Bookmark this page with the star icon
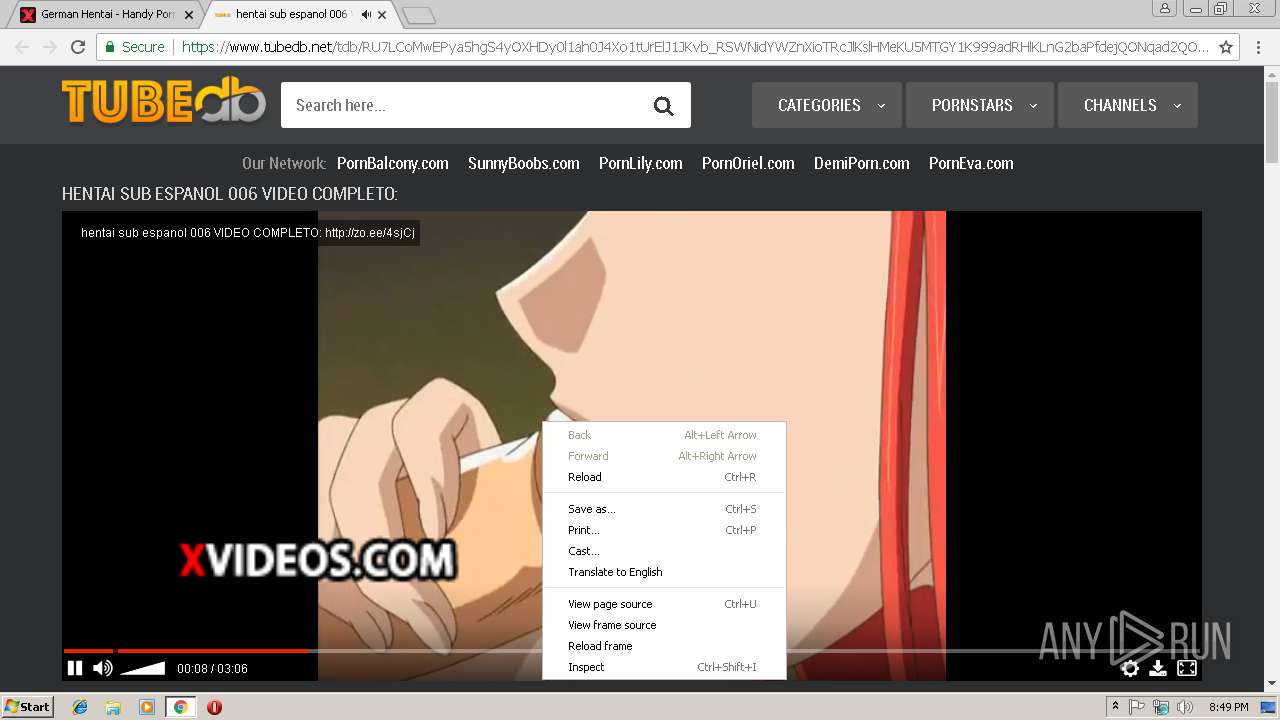Viewport: 1280px width, 720px height. coord(1226,47)
